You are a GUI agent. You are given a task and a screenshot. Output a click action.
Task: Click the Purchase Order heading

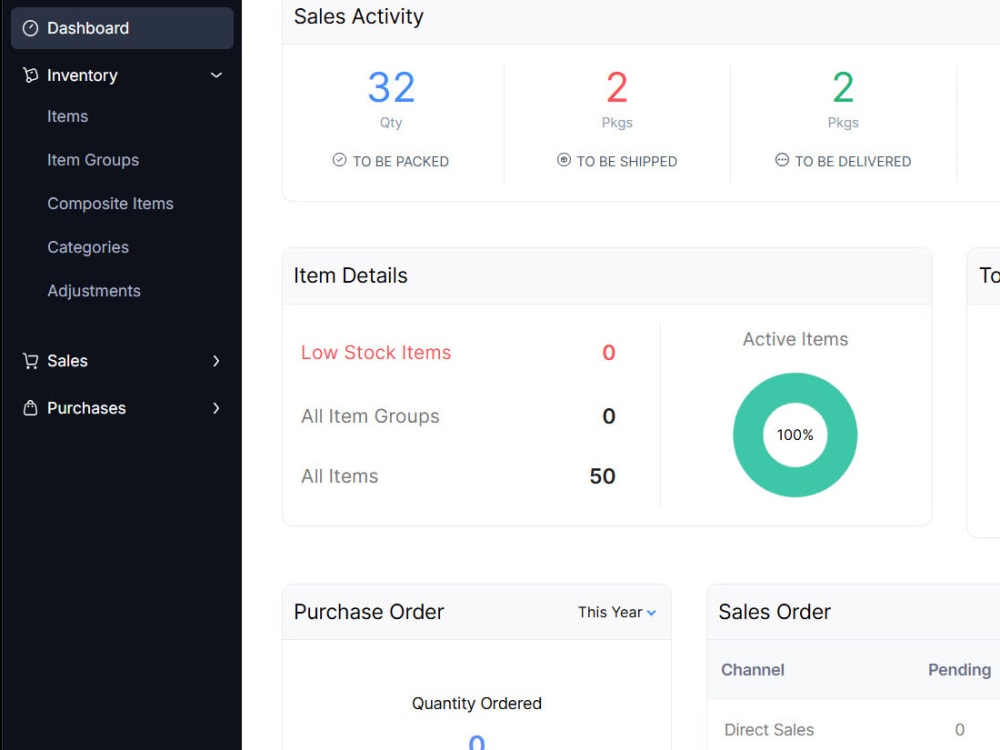coord(369,612)
